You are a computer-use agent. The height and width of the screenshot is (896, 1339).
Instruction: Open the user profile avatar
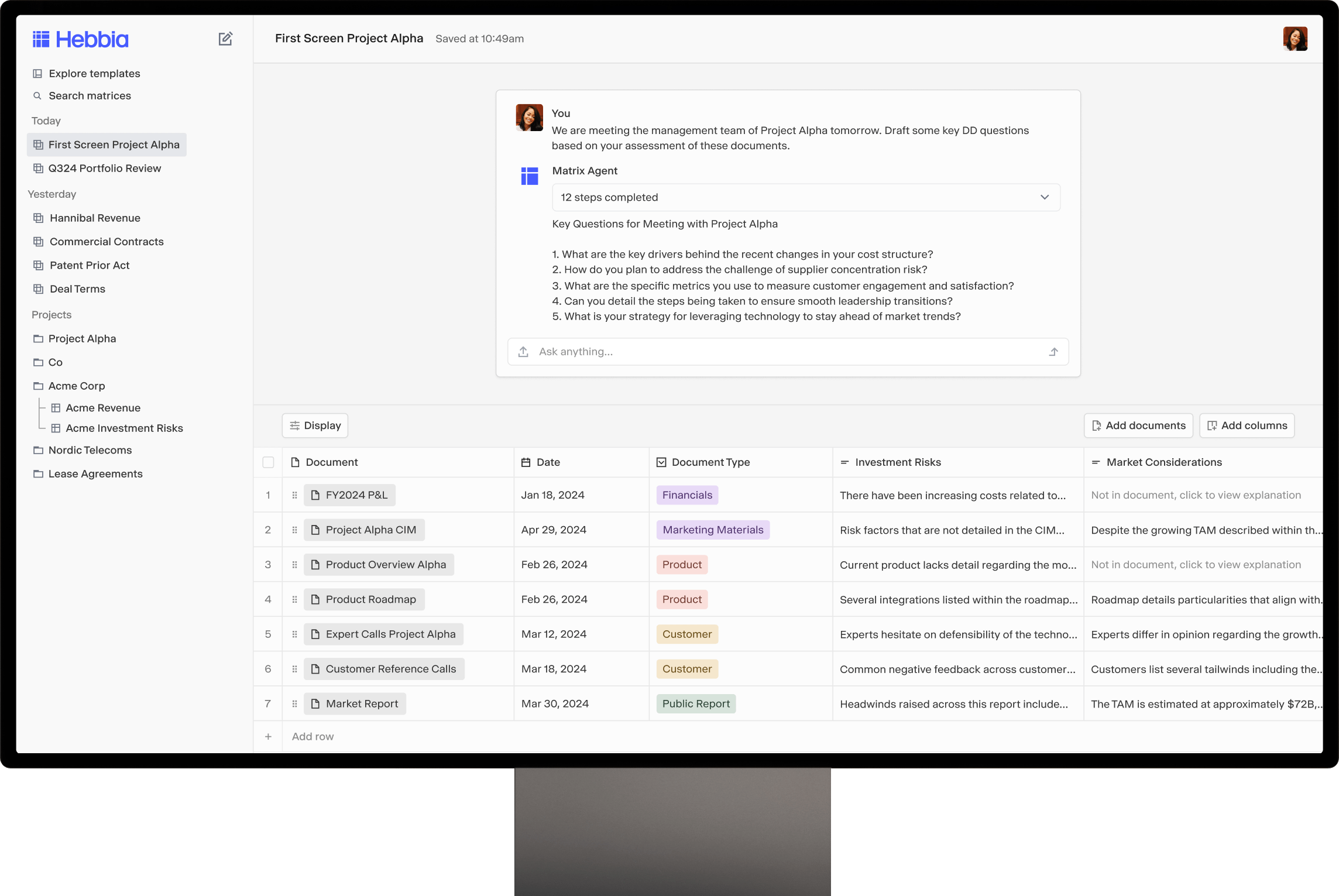click(x=1295, y=39)
